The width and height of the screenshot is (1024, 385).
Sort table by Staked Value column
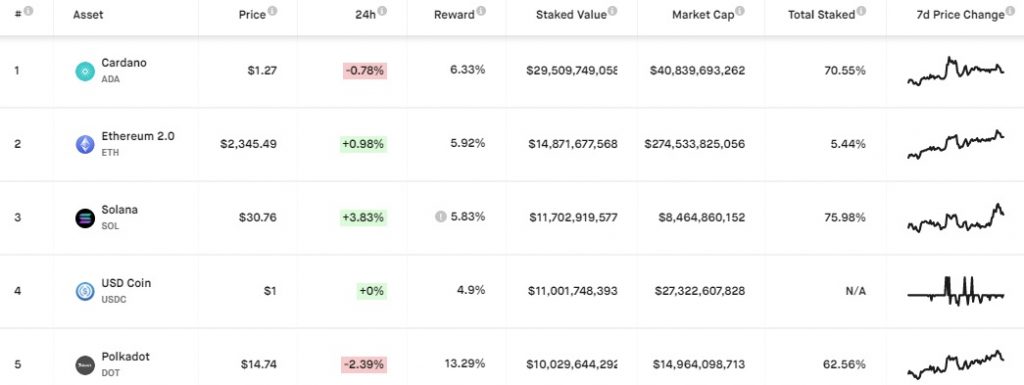[x=573, y=14]
